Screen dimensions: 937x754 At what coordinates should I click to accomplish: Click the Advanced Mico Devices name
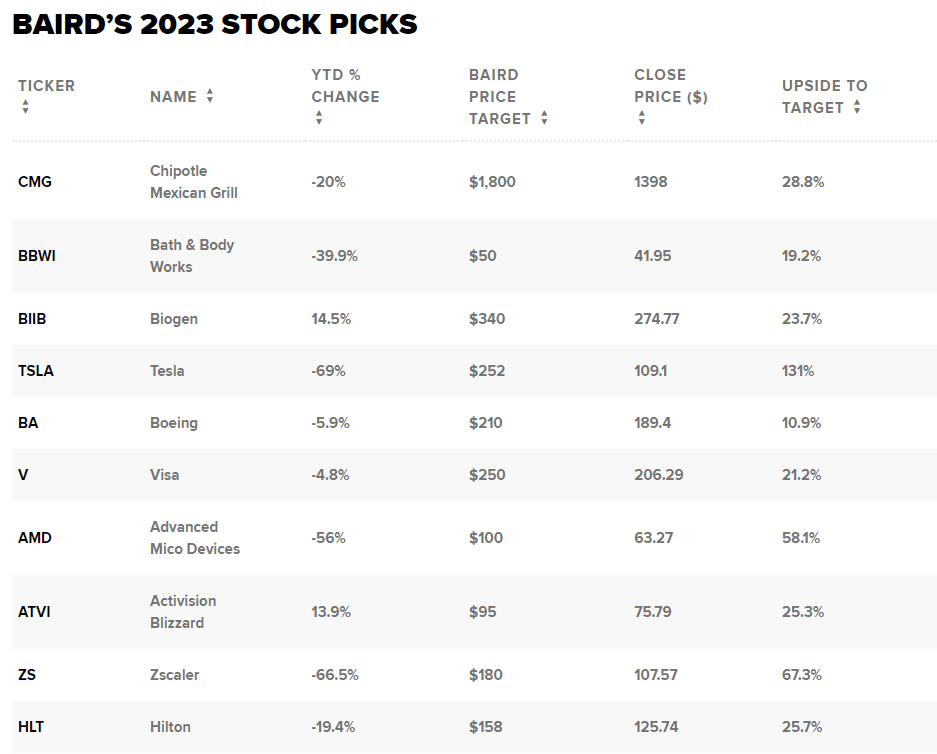194,538
